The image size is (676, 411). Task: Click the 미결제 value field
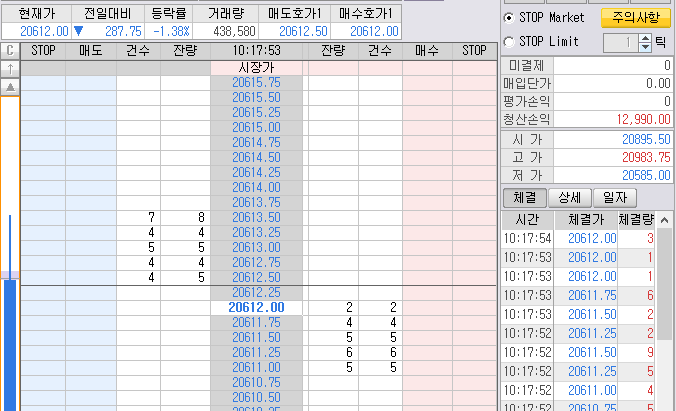pyautogui.click(x=613, y=66)
